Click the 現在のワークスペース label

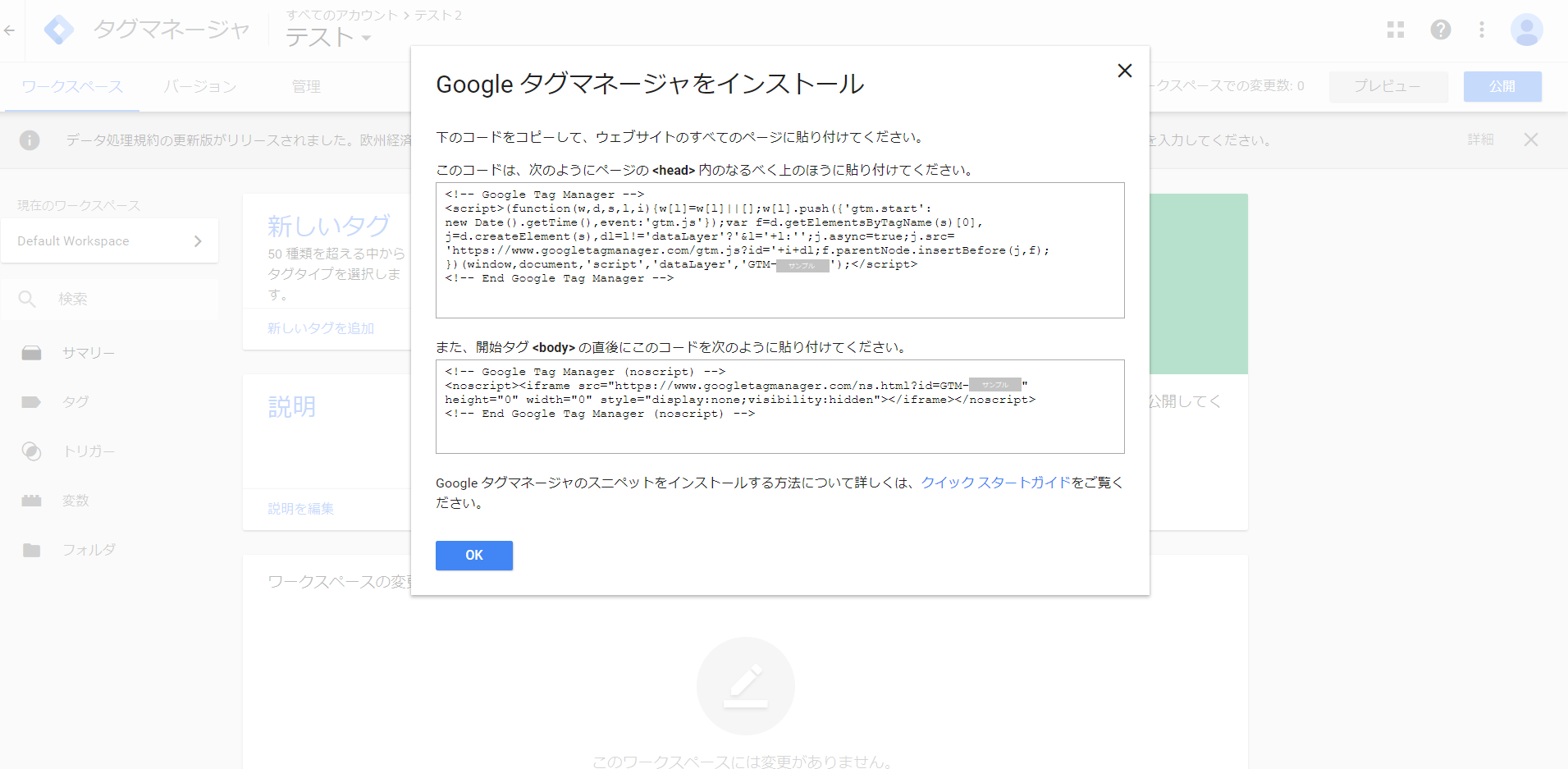79,205
